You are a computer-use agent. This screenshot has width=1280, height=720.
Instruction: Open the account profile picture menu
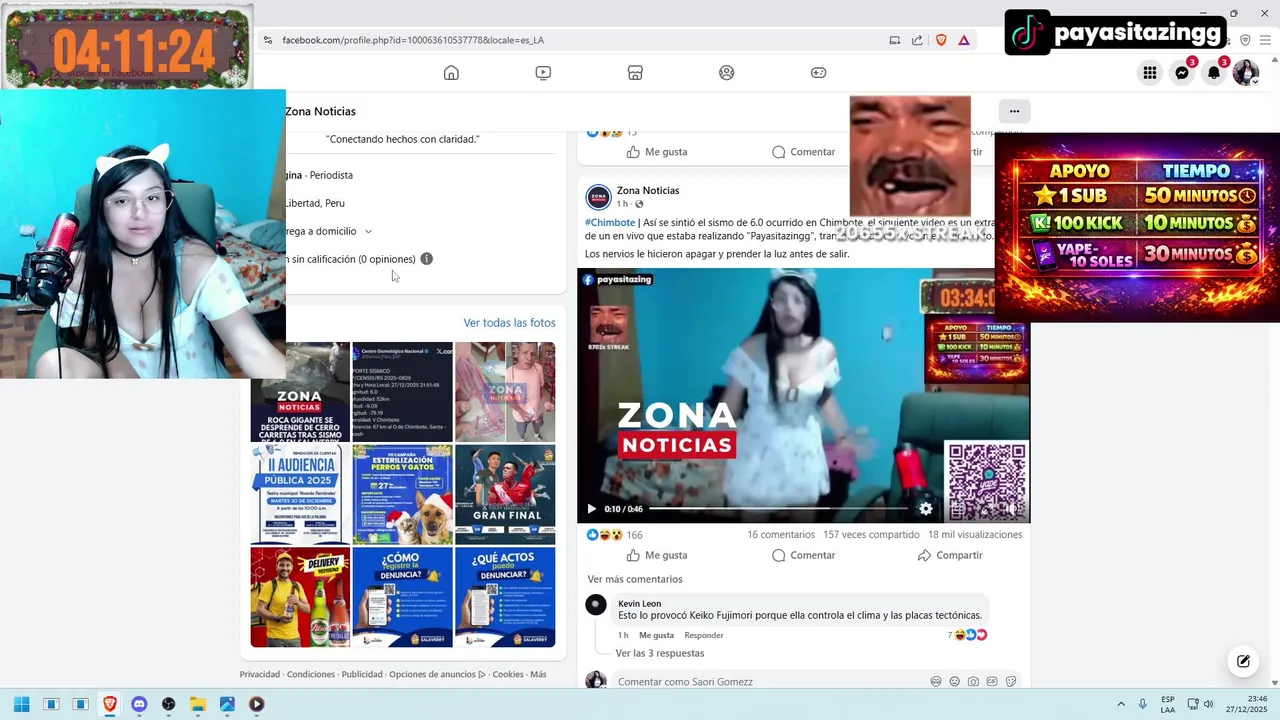pyautogui.click(x=1246, y=72)
